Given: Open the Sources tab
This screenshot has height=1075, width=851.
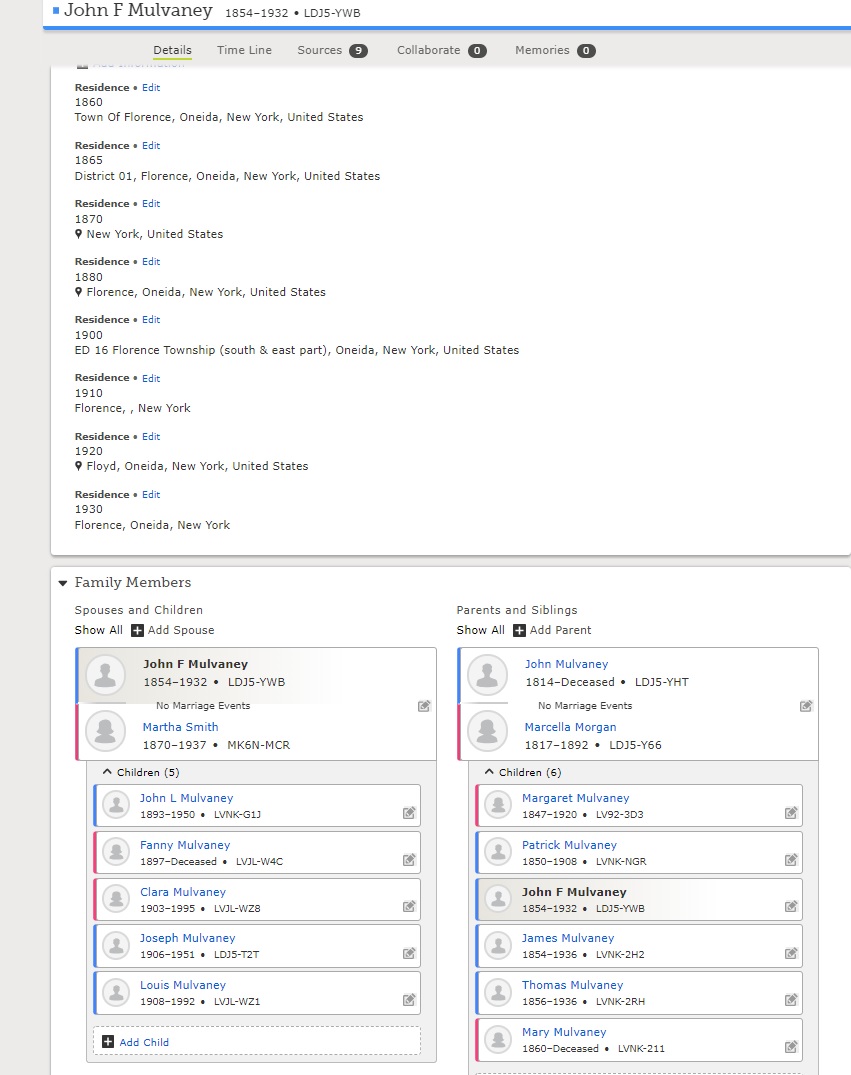Looking at the screenshot, I should [333, 50].
